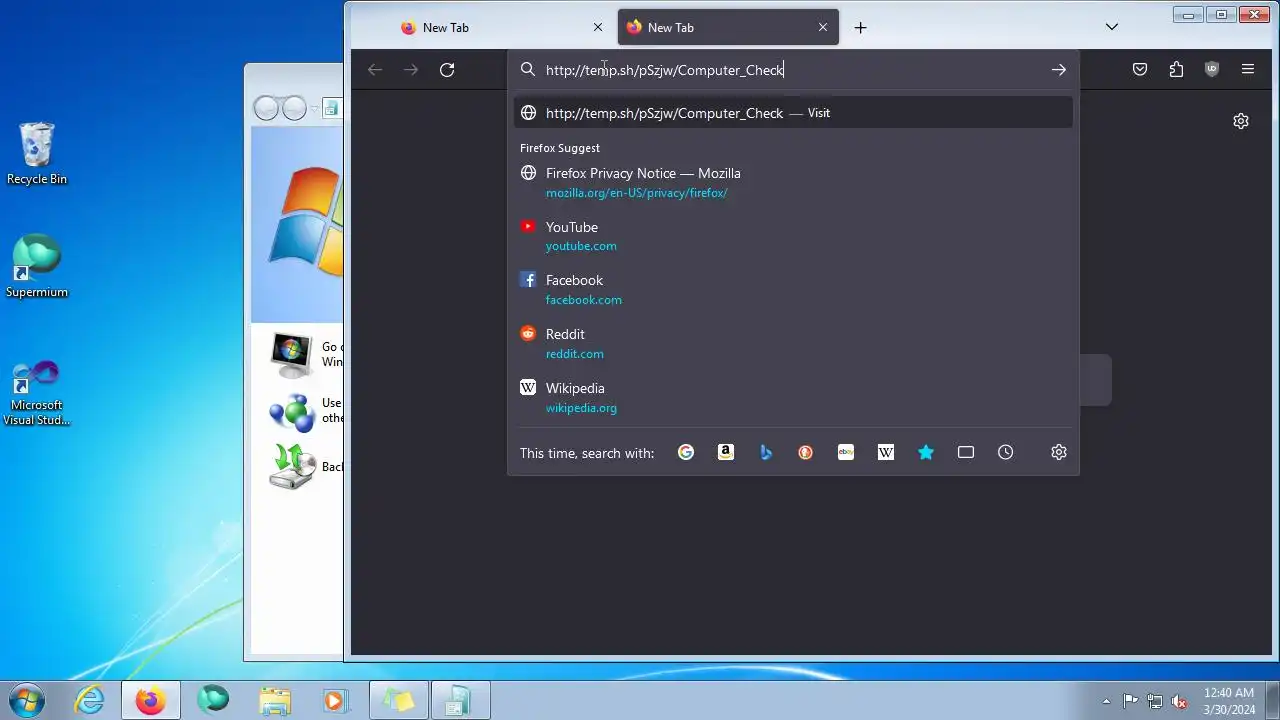Open muted volume tray icon

(x=1179, y=701)
